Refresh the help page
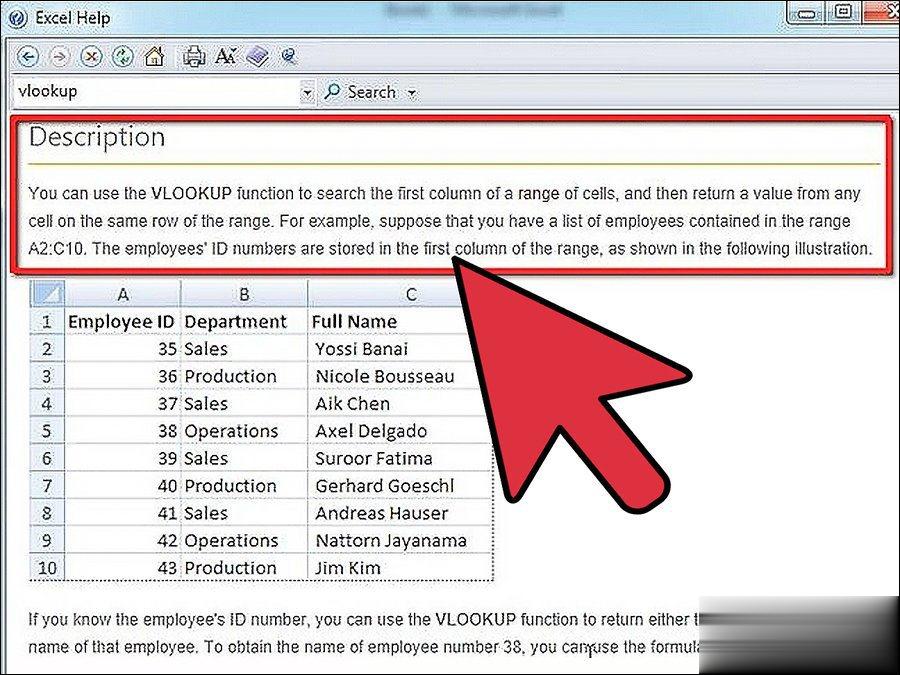 tap(122, 56)
